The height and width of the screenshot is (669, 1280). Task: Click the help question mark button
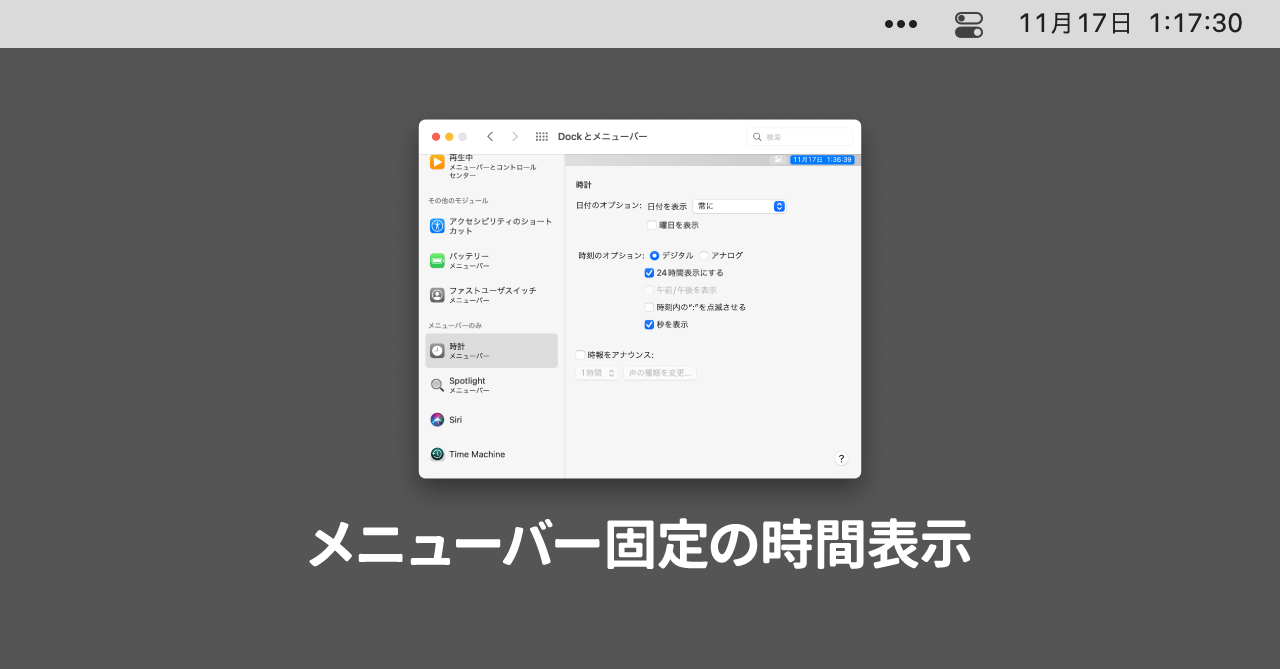[841, 459]
